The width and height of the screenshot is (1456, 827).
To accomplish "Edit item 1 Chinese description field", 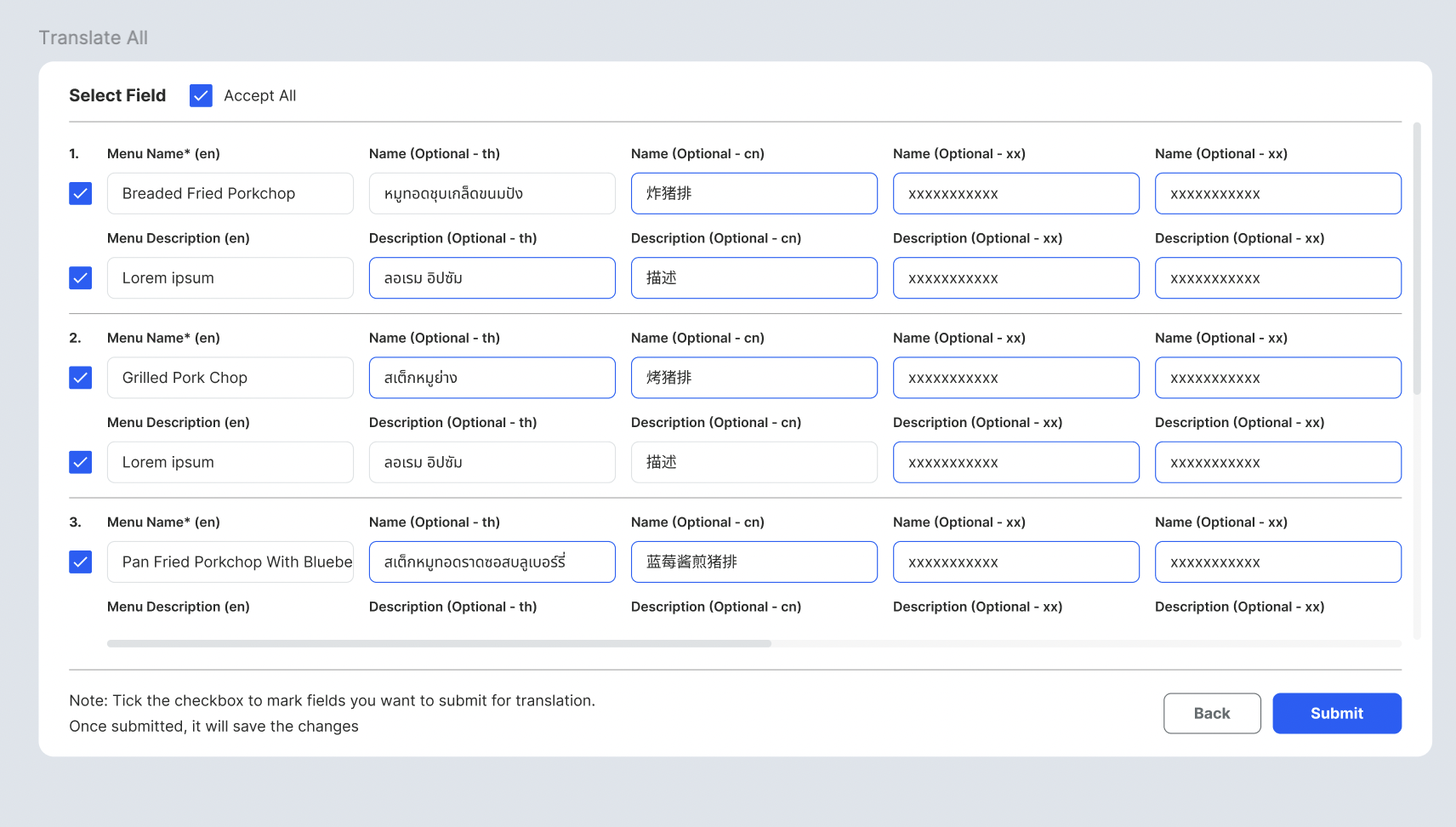I will (x=754, y=278).
